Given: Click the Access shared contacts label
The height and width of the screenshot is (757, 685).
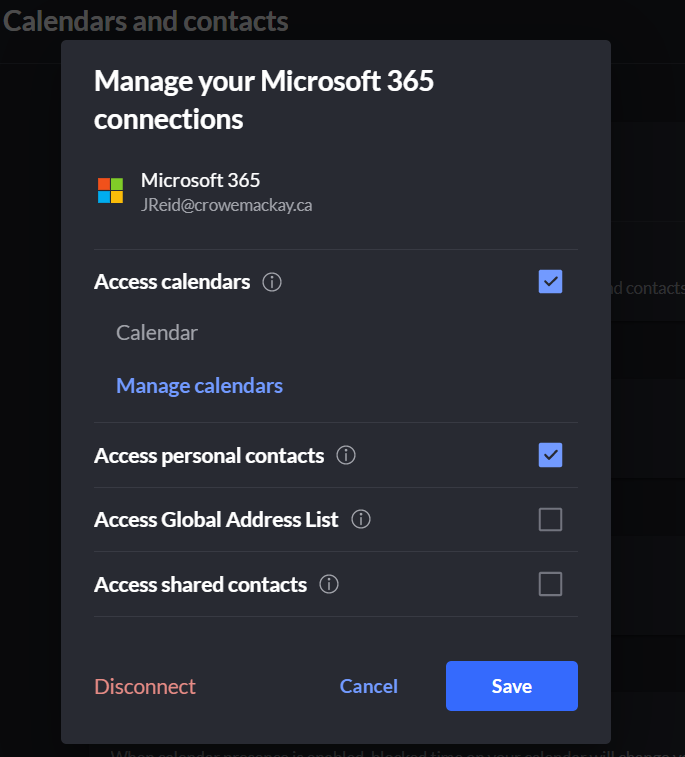Looking at the screenshot, I should pos(200,585).
